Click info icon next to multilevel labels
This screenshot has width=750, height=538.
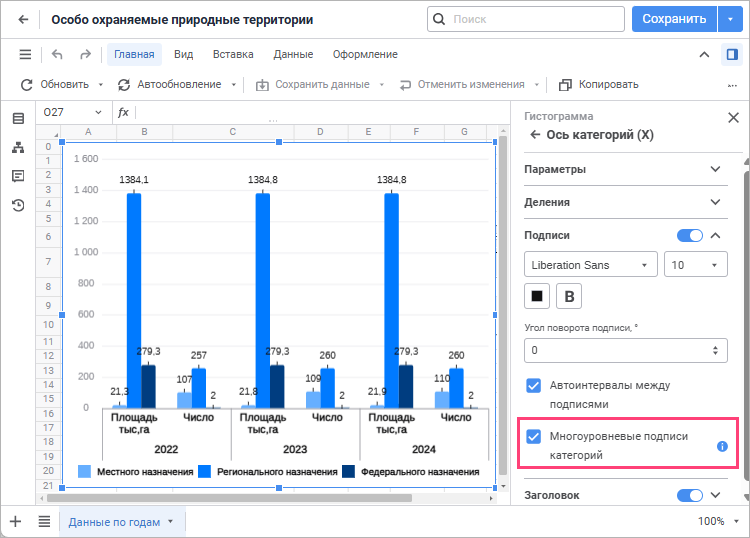[722, 446]
